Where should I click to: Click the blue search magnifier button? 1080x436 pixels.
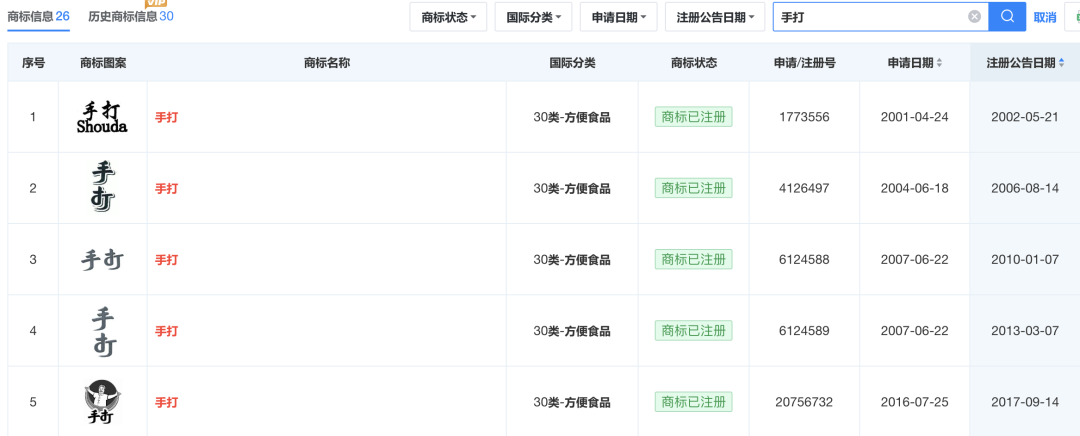(x=1007, y=16)
